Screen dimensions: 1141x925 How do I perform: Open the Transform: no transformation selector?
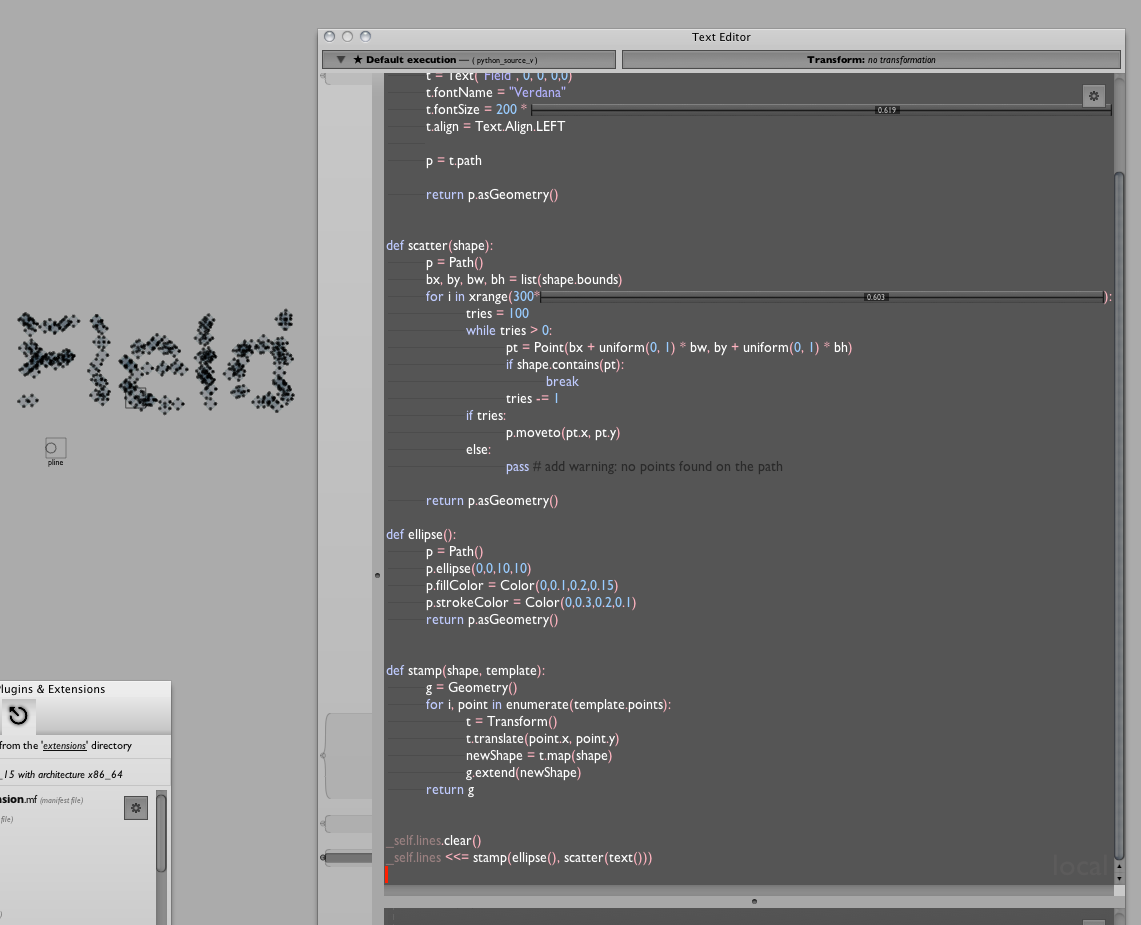pyautogui.click(x=870, y=60)
